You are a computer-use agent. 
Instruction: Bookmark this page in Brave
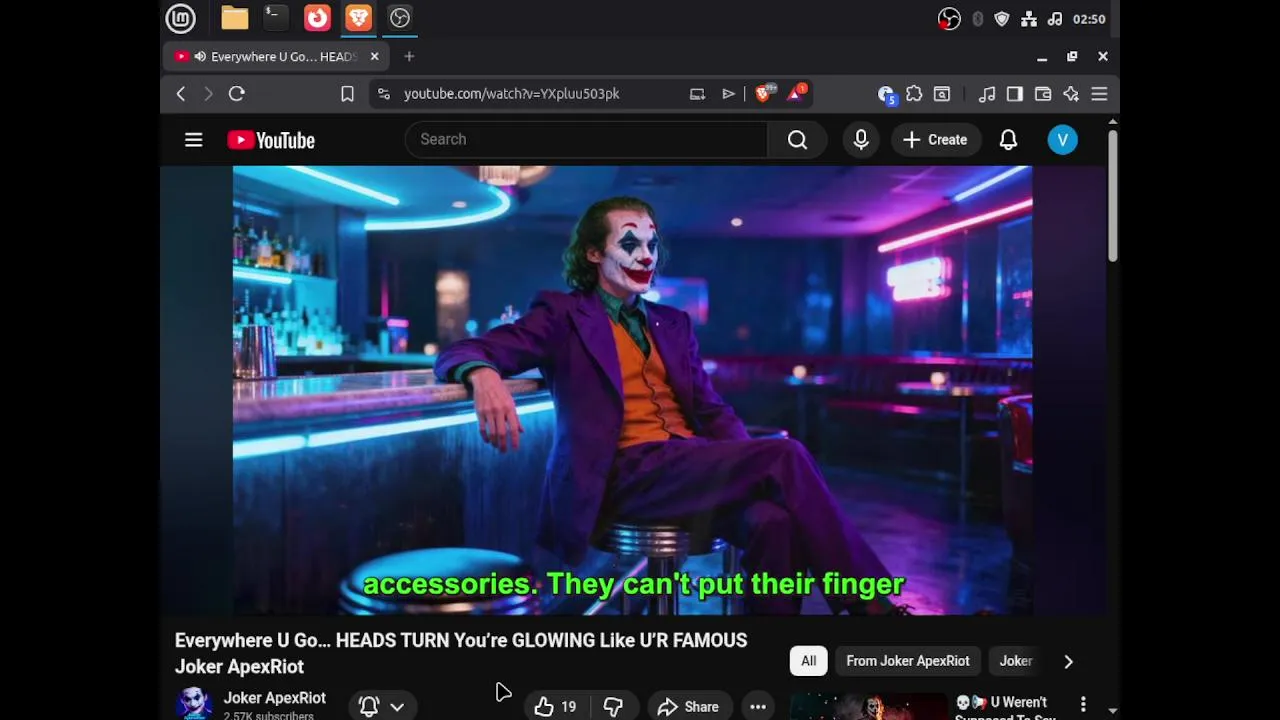(x=347, y=94)
